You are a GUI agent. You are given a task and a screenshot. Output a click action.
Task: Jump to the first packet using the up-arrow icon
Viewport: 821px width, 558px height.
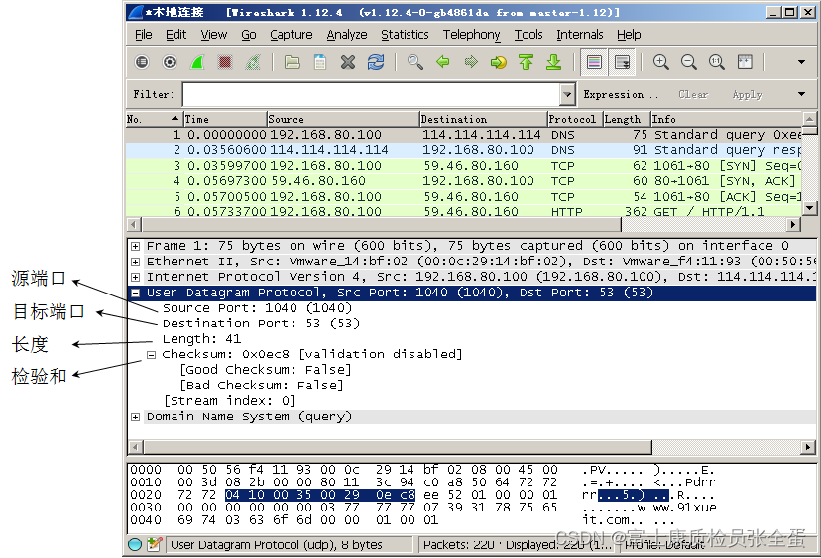click(x=526, y=62)
